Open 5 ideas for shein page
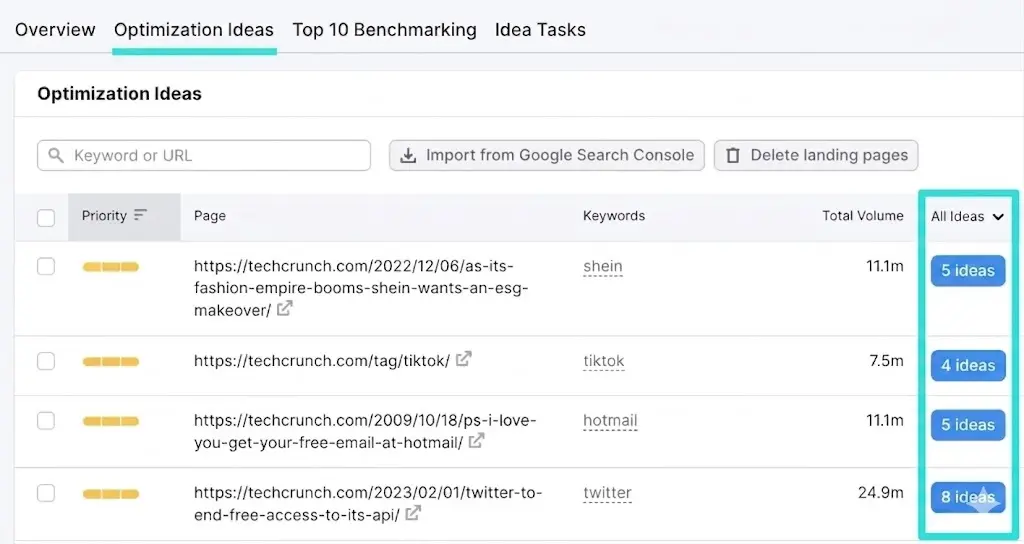Screen dimensions: 1024x544 point(968,270)
